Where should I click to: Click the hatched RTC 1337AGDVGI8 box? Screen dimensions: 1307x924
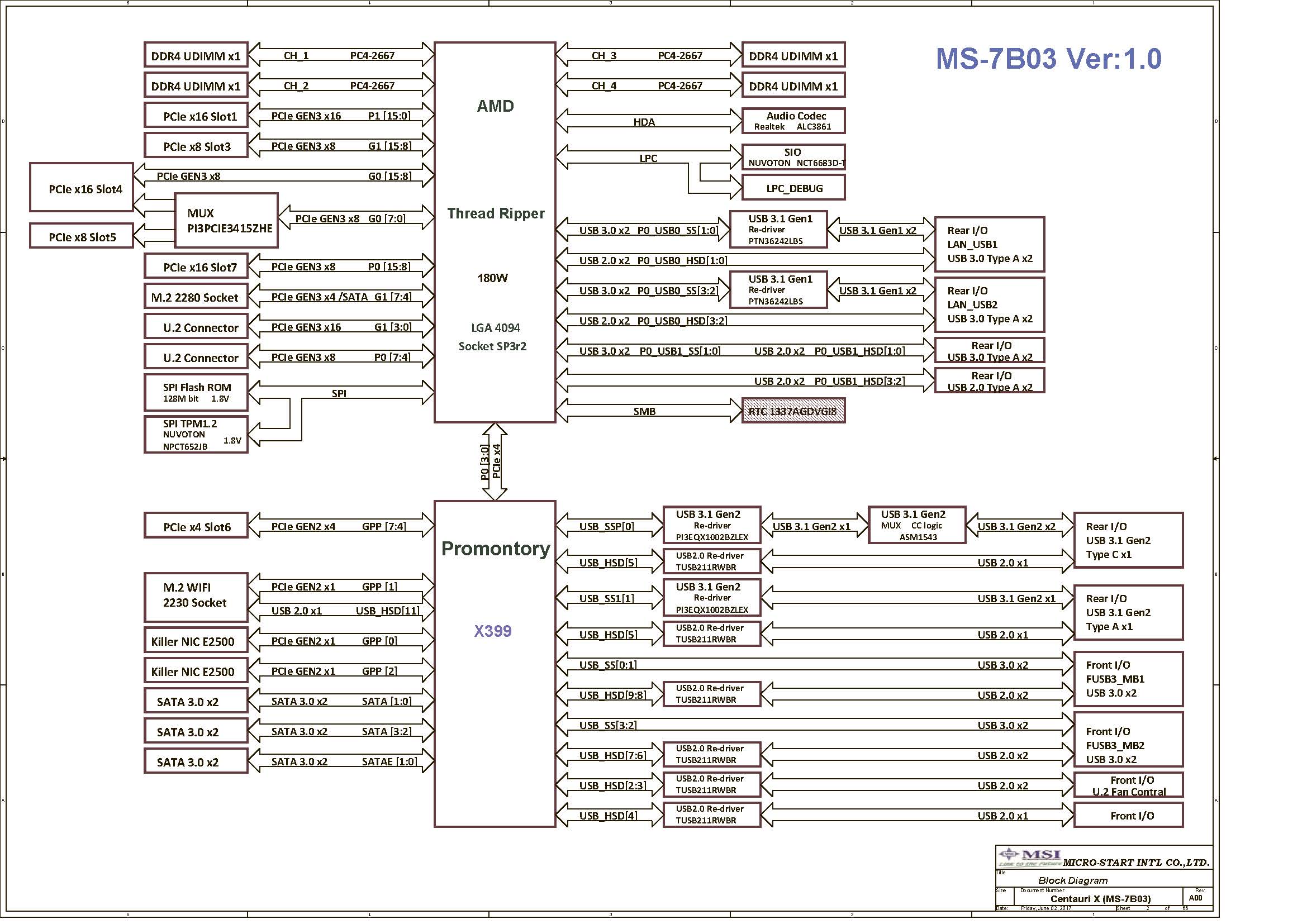click(x=793, y=411)
